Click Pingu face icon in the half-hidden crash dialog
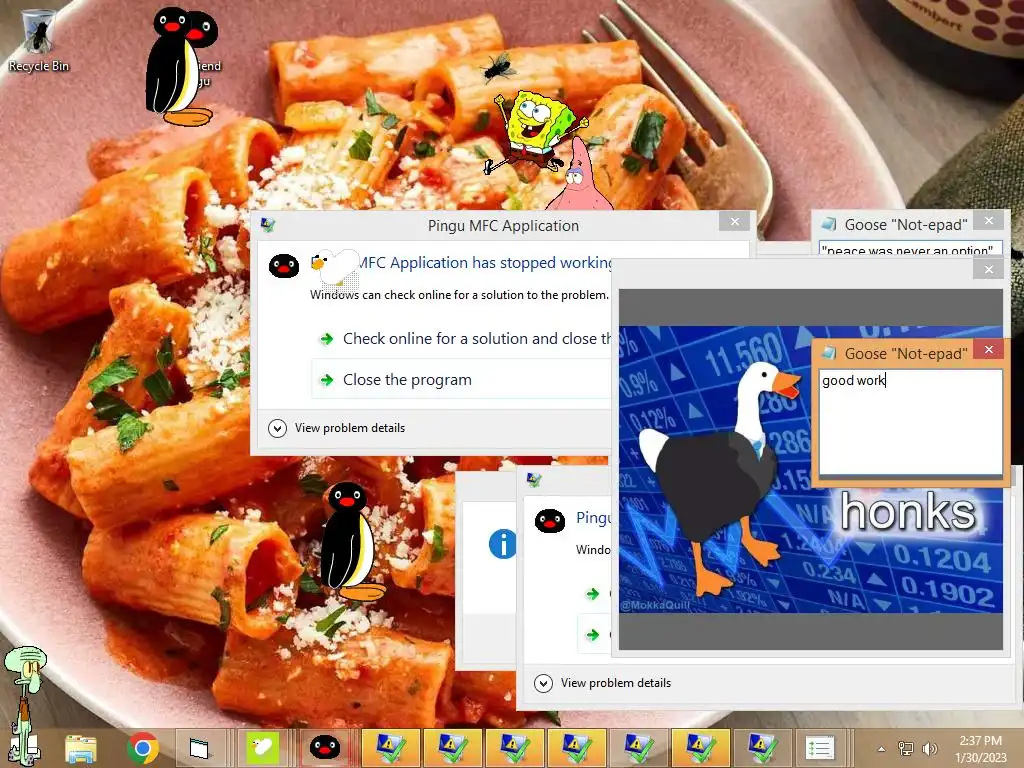 pos(550,520)
